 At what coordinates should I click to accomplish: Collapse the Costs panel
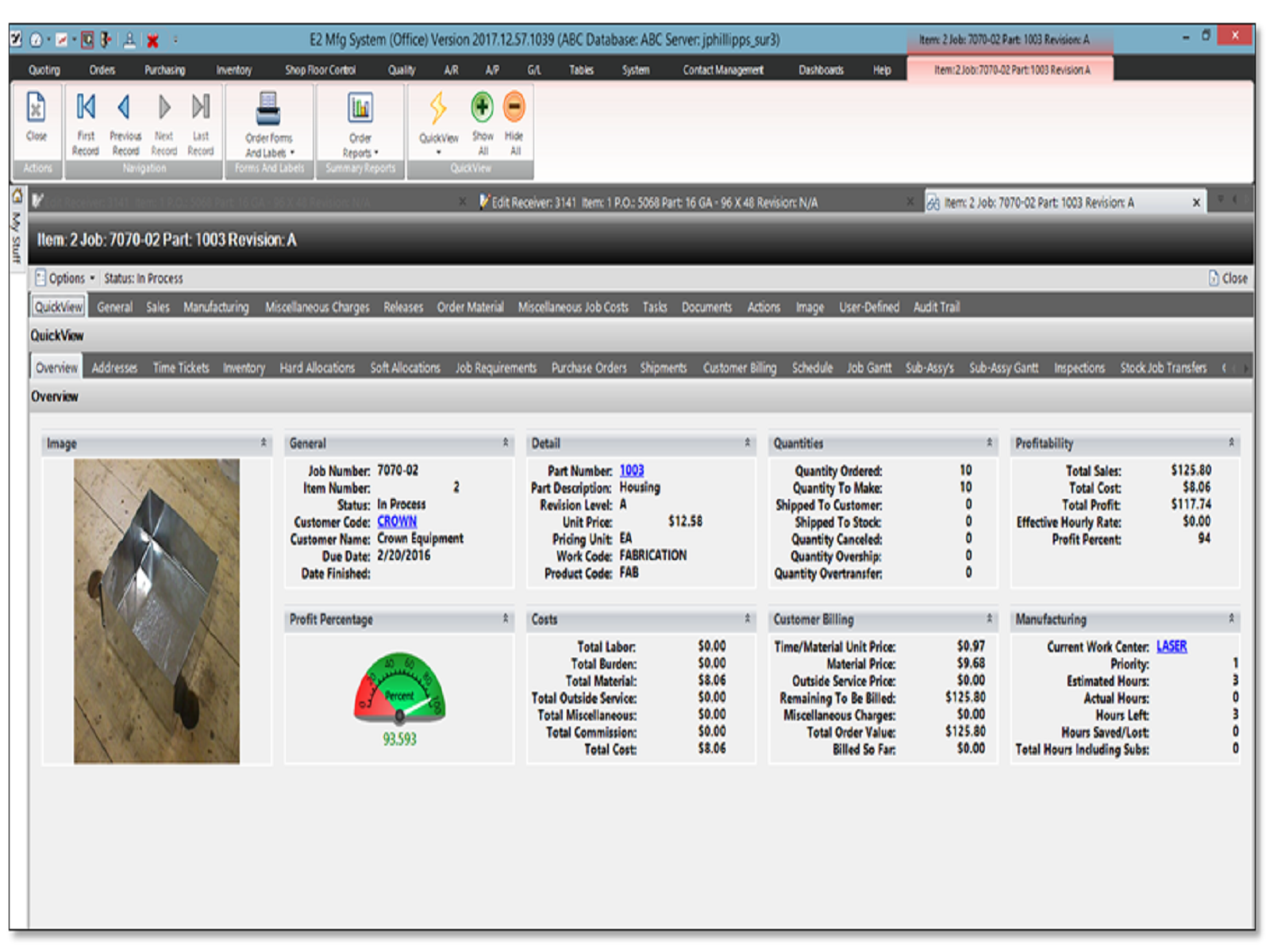coord(747,619)
